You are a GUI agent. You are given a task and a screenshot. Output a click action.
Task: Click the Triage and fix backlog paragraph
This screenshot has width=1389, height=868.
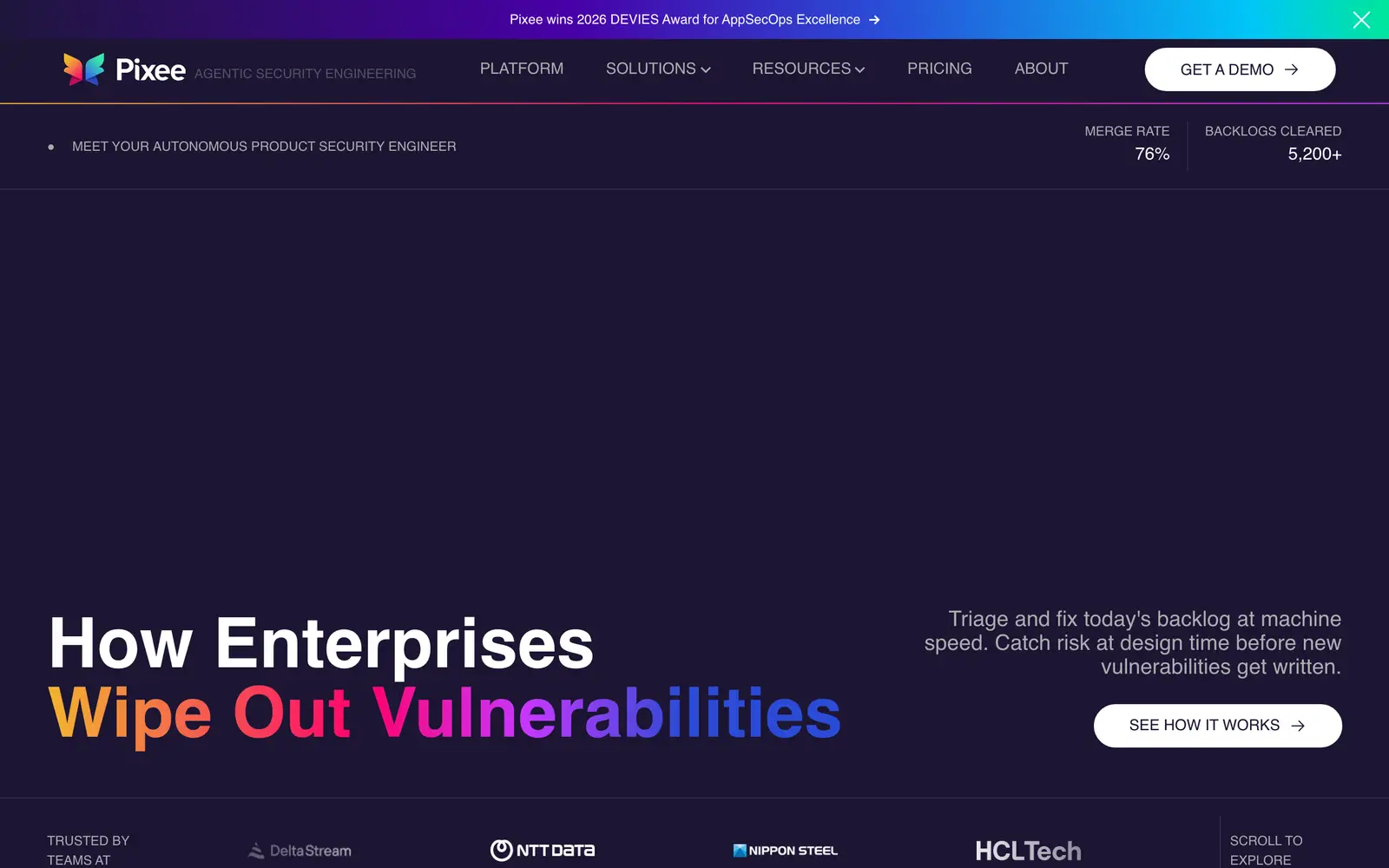1133,642
